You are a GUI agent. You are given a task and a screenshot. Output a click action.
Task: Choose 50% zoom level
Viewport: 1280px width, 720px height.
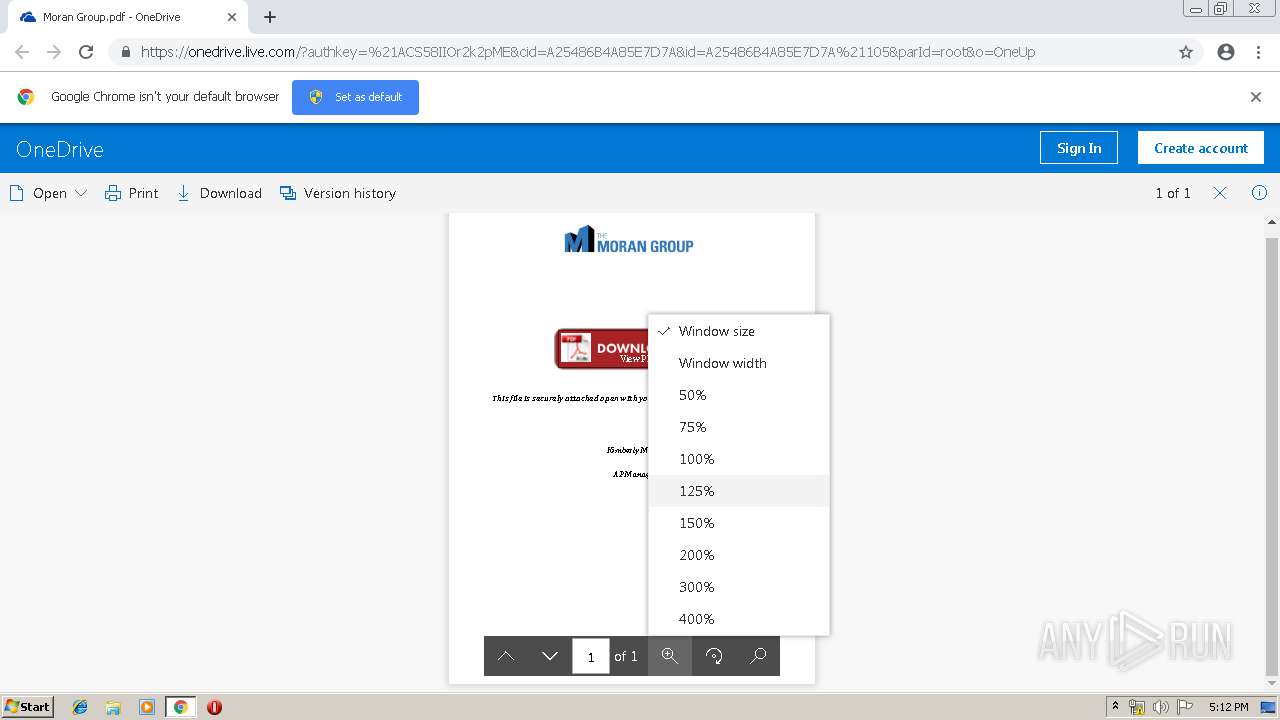[739, 395]
